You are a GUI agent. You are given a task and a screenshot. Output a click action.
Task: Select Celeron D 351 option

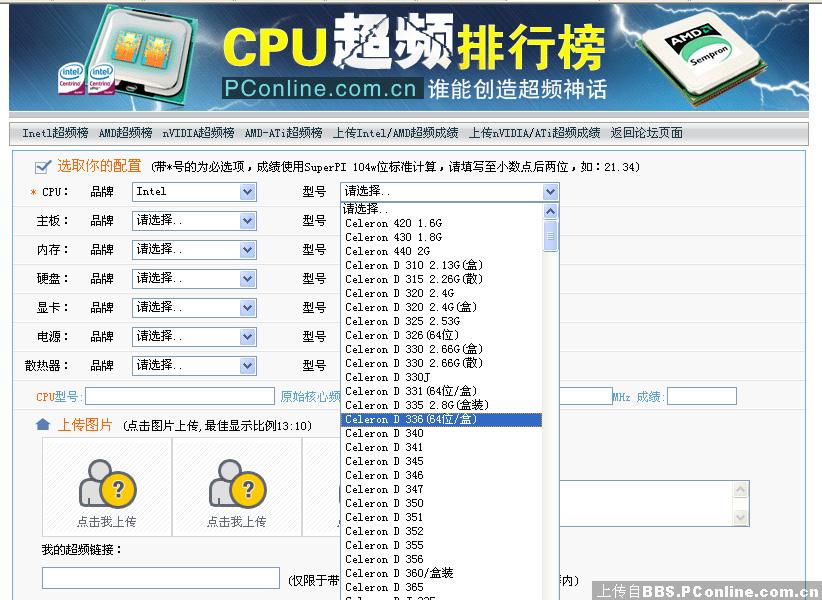[441, 518]
